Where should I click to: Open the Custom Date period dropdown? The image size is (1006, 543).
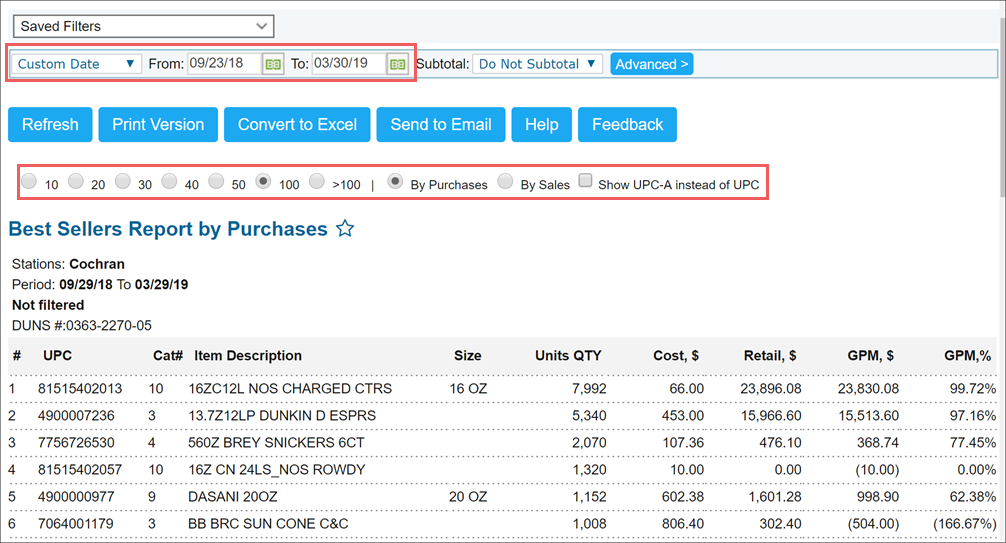pos(76,64)
